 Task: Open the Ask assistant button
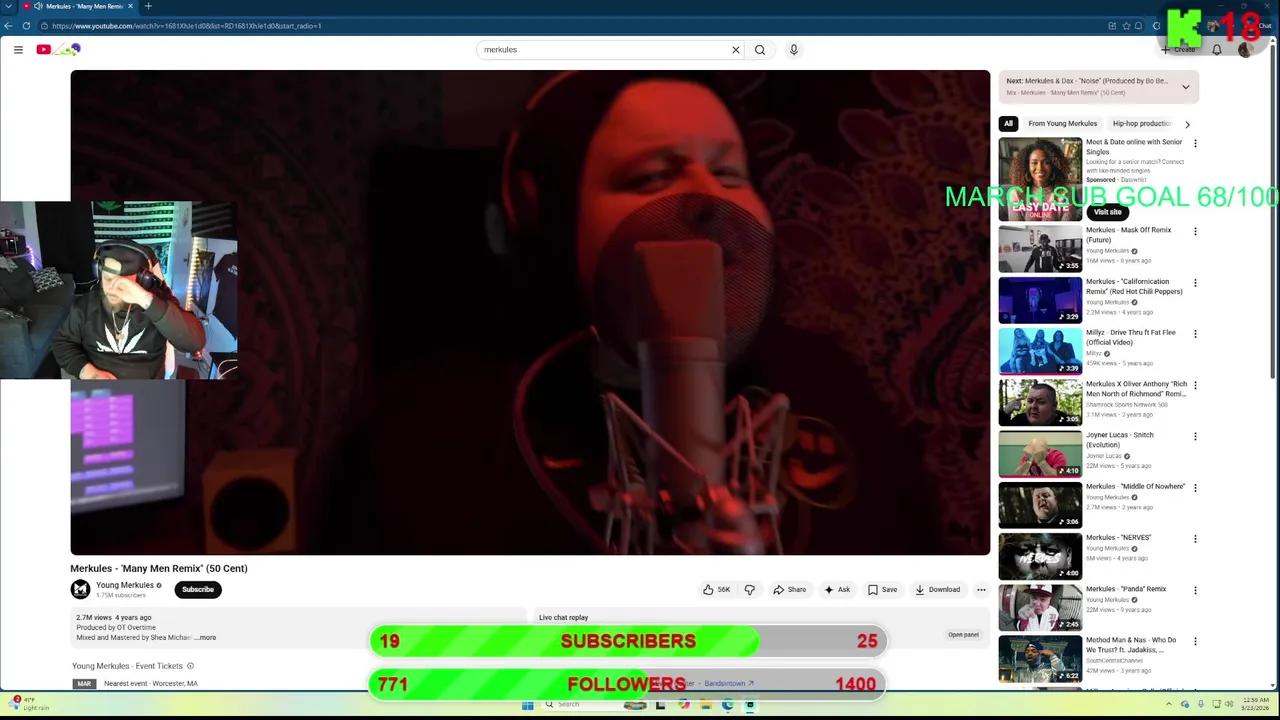(837, 589)
